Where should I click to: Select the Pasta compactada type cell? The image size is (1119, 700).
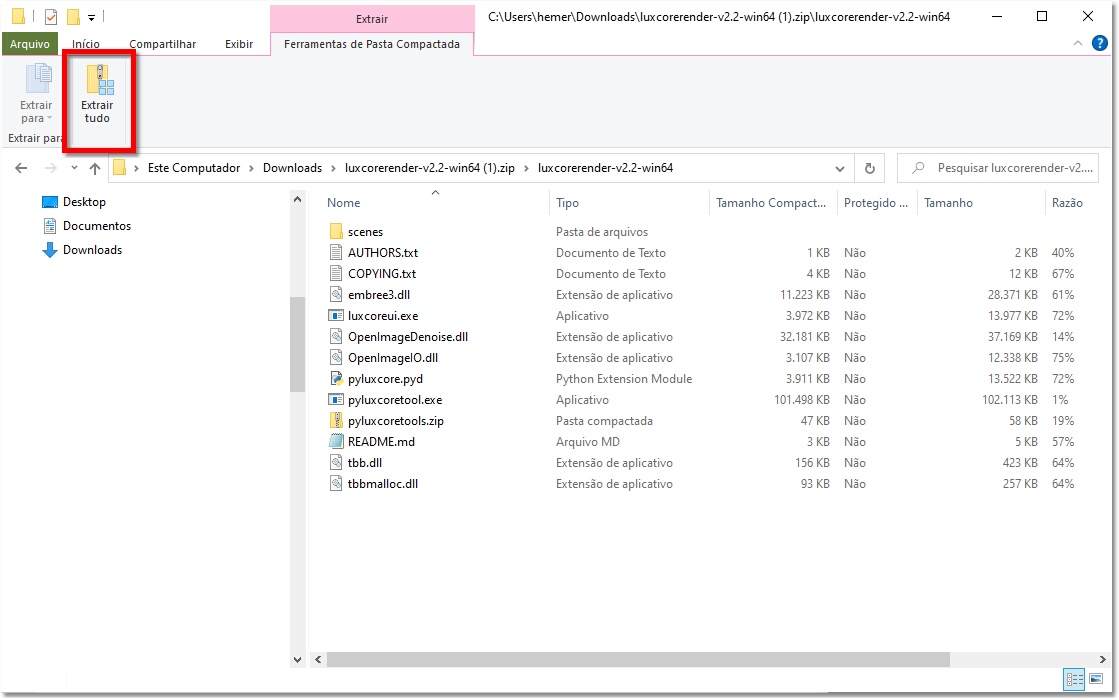coord(604,421)
